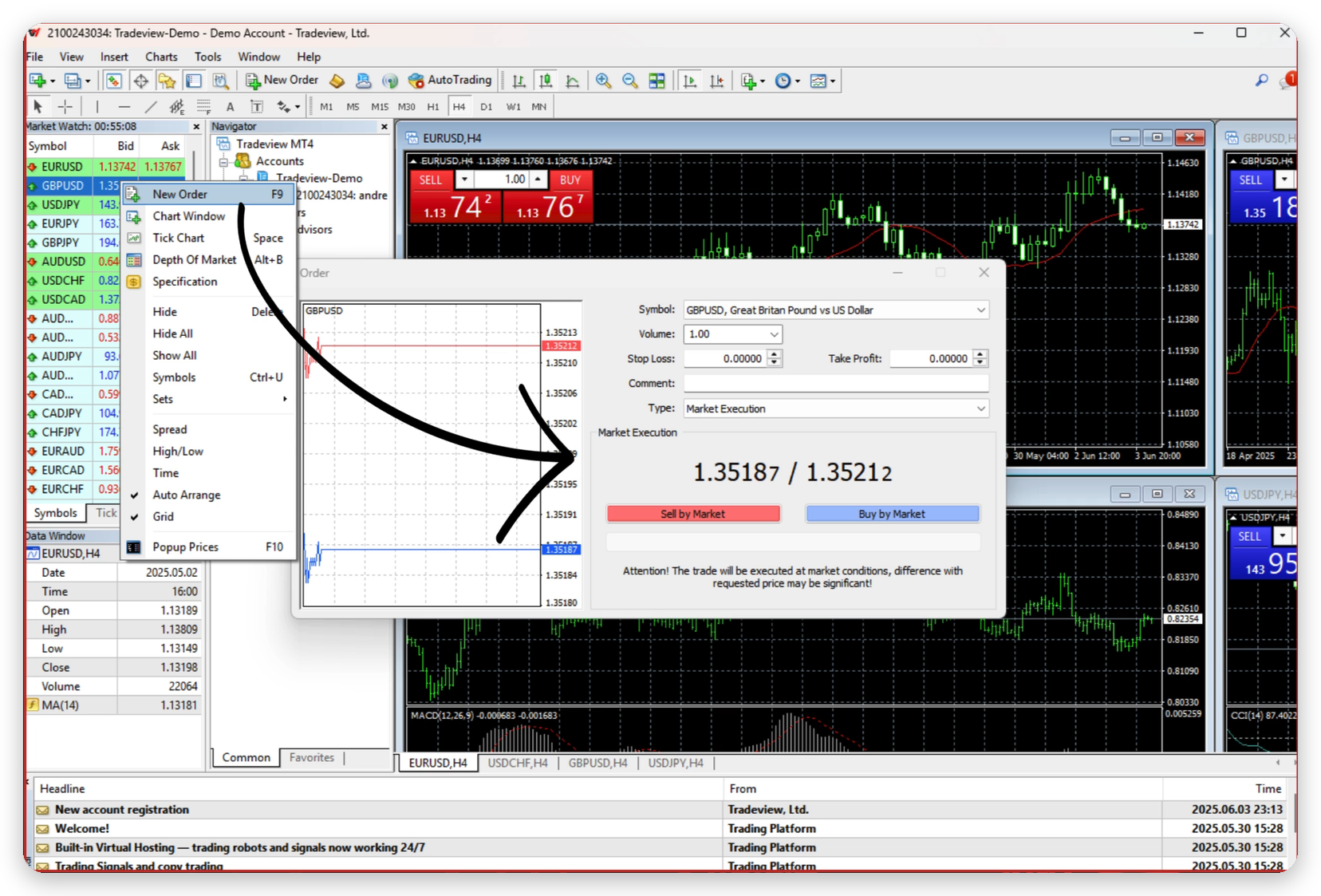Click the zoom out chart icon
Image resolution: width=1321 pixels, height=896 pixels.
[630, 81]
